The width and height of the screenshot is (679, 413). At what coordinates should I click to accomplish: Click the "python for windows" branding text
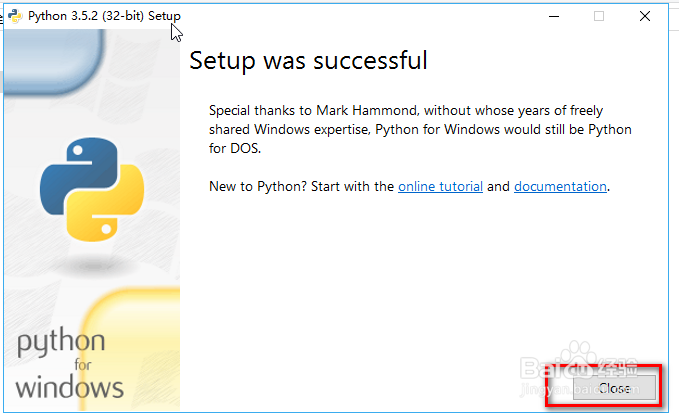point(70,363)
